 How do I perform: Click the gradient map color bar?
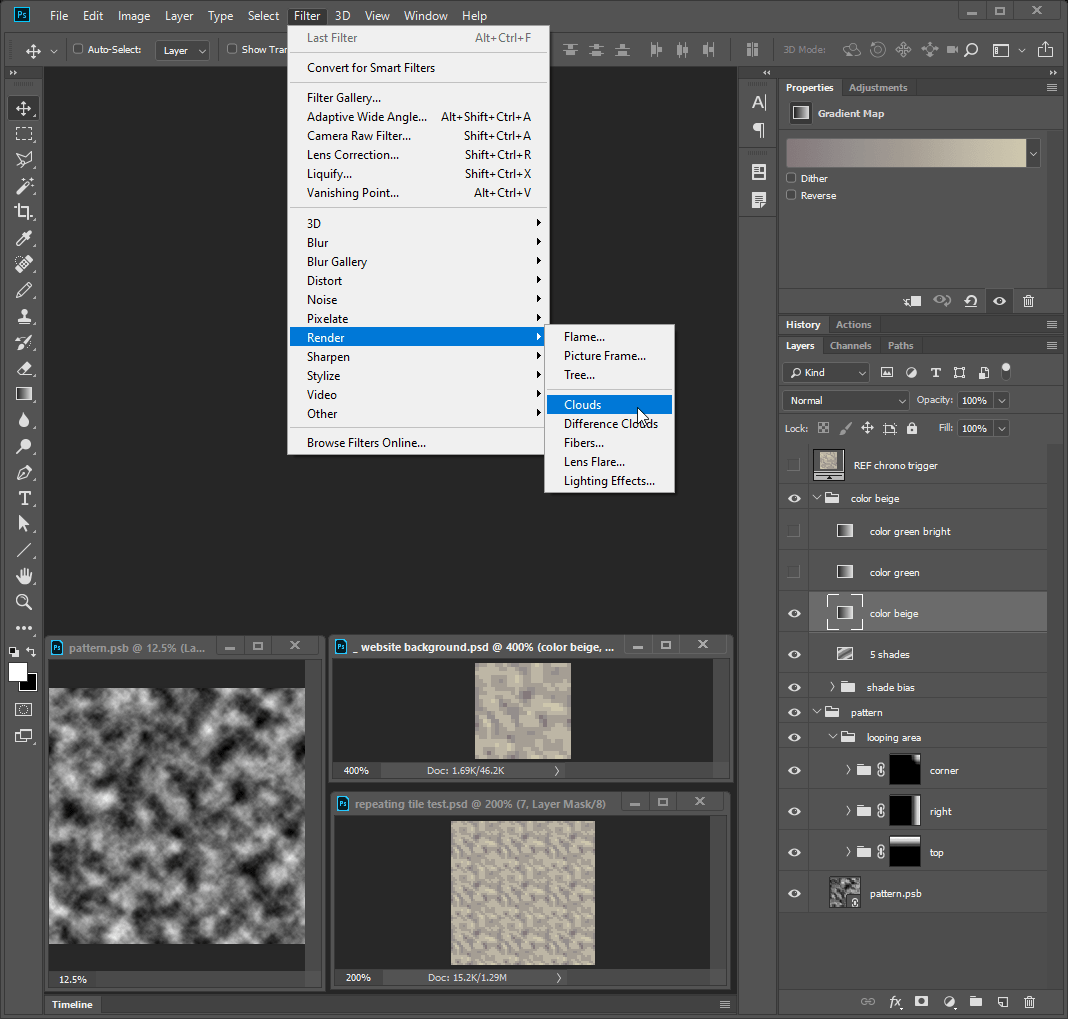coord(906,153)
